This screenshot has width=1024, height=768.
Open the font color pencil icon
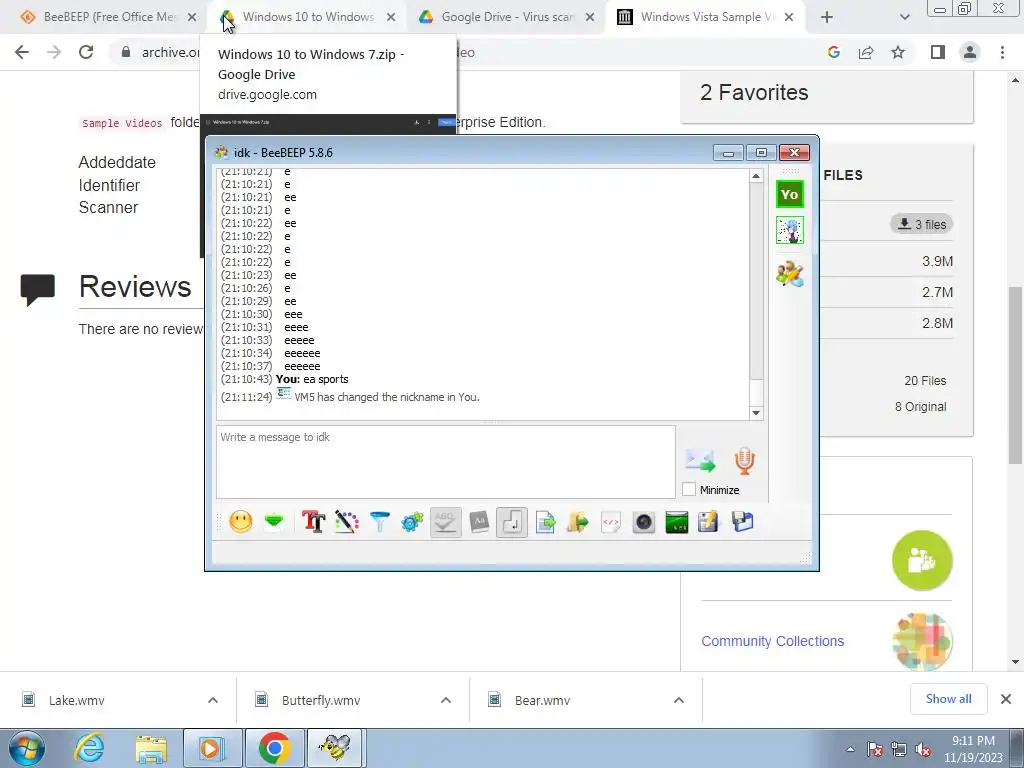click(347, 522)
